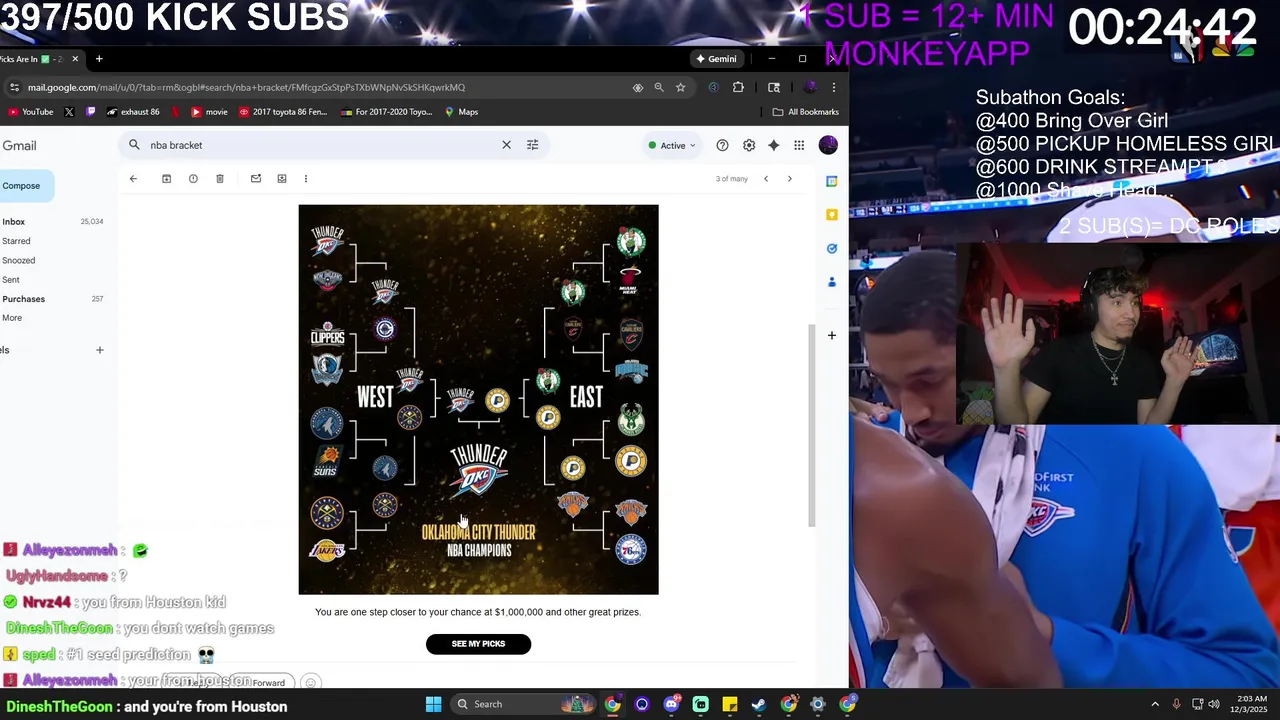This screenshot has width=1280, height=720.
Task: Bookmark this page with the star icon
Action: point(680,87)
